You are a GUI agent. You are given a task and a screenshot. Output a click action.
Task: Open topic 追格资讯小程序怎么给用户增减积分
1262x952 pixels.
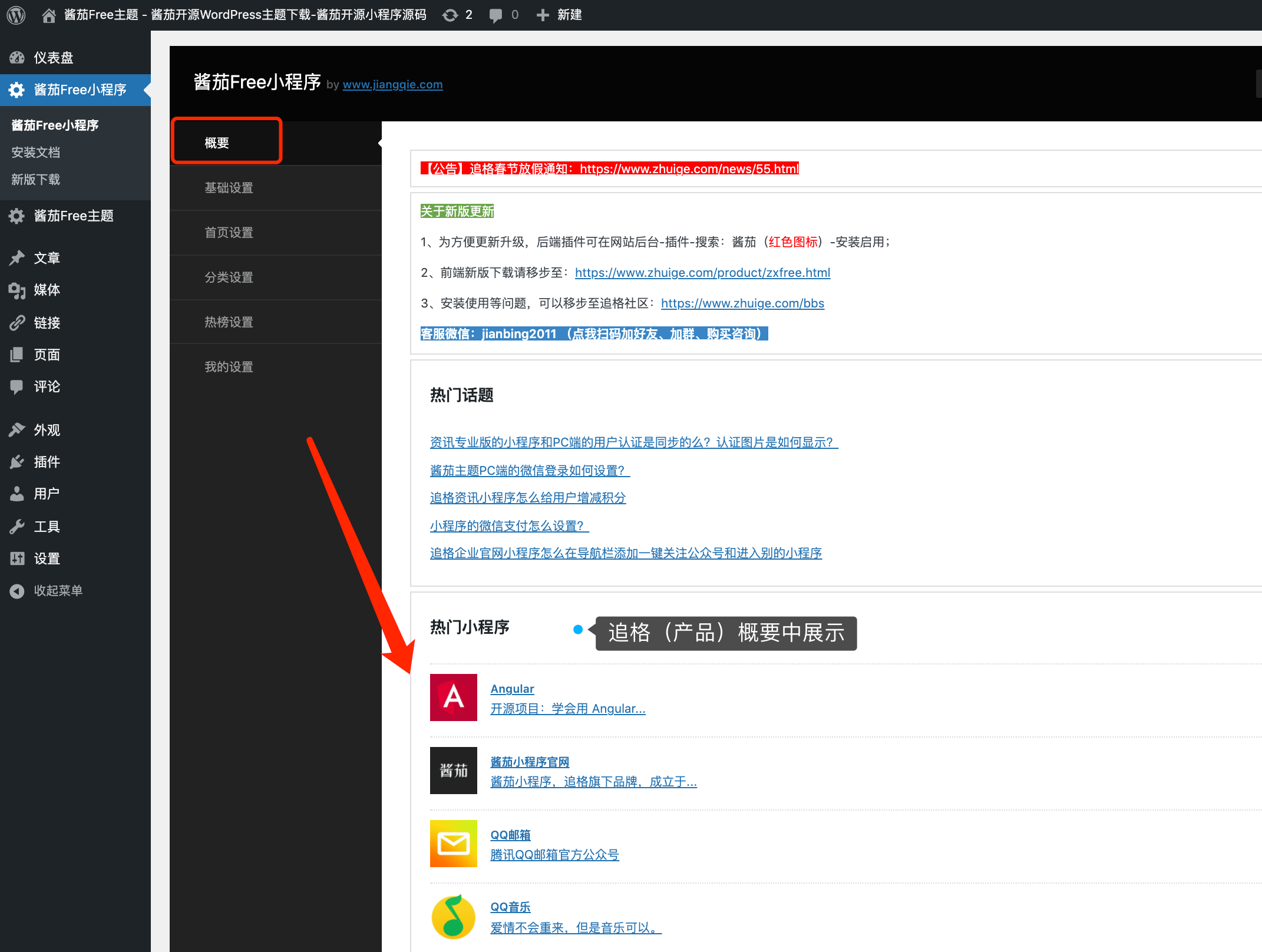tap(528, 498)
